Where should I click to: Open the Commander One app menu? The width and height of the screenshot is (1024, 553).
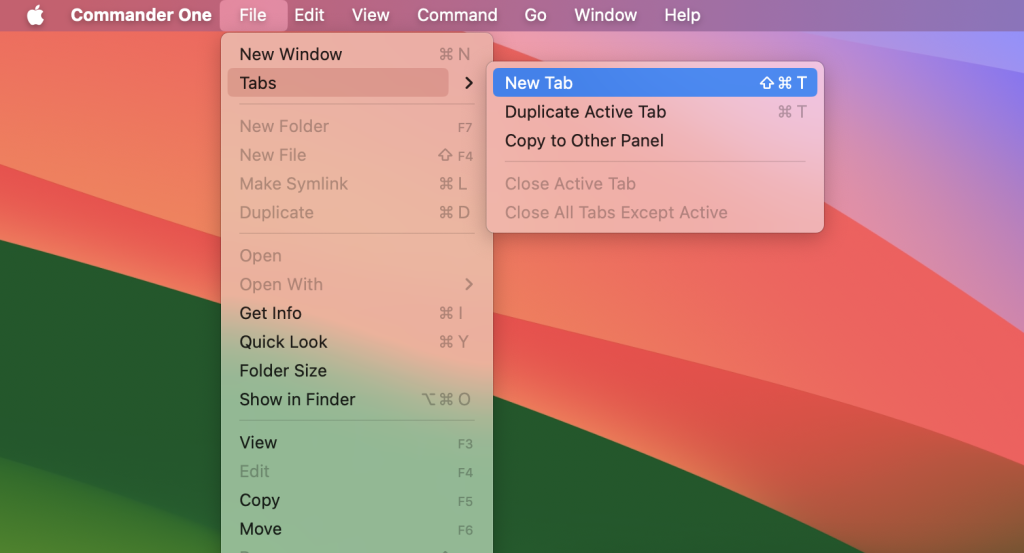pyautogui.click(x=141, y=15)
